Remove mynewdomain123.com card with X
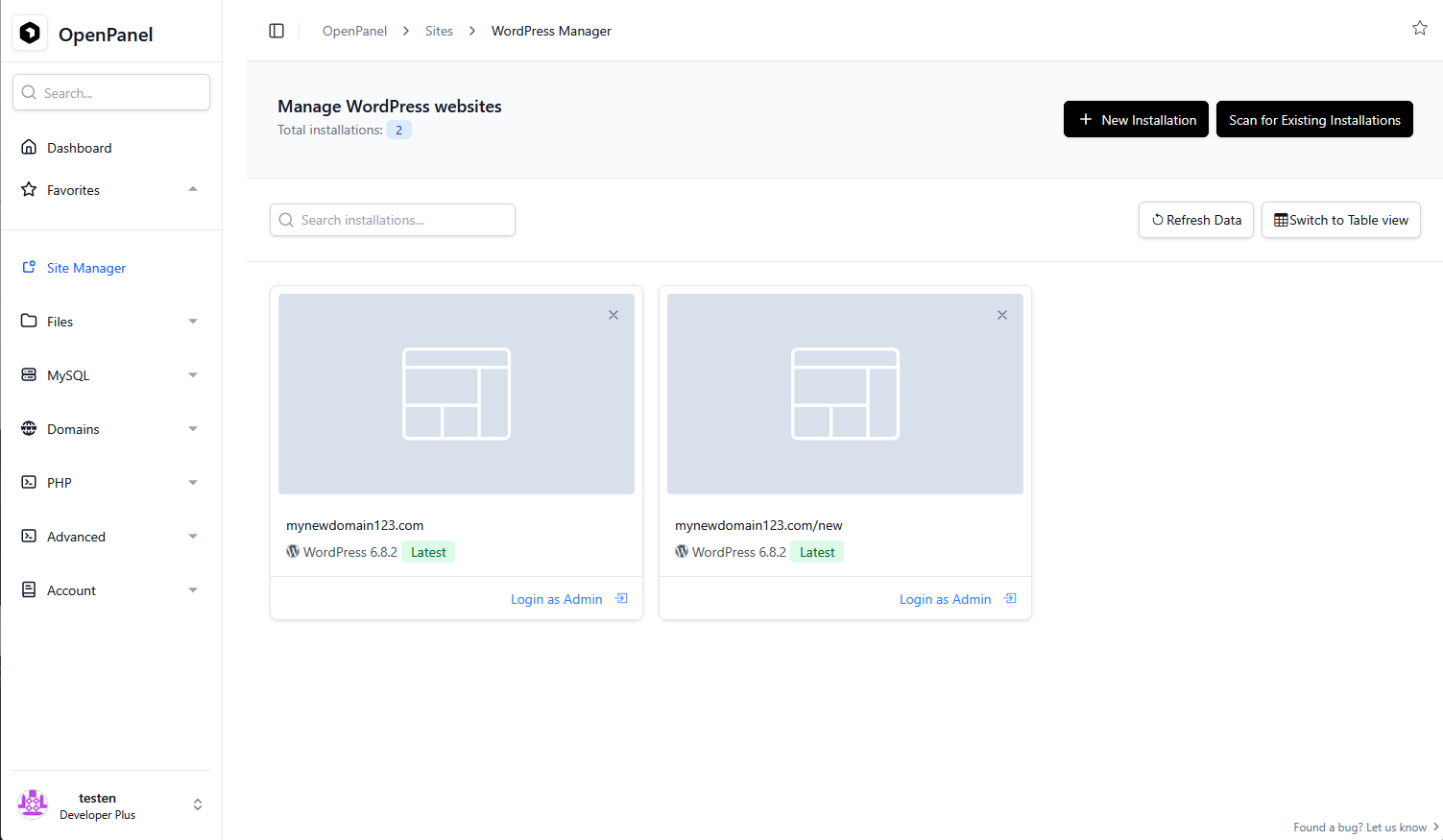 pos(613,315)
